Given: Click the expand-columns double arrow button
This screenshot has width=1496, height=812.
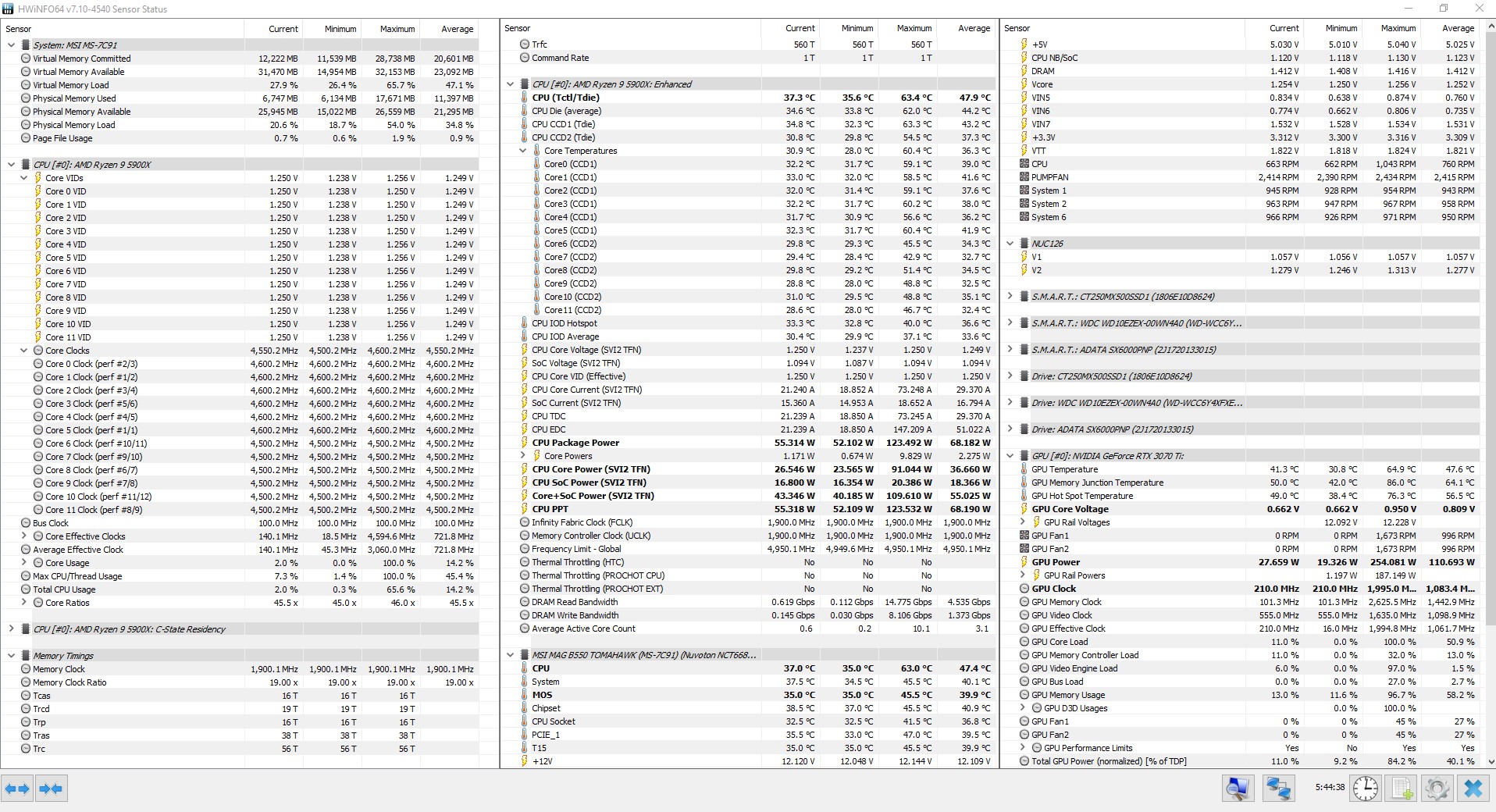Looking at the screenshot, I should (17, 789).
